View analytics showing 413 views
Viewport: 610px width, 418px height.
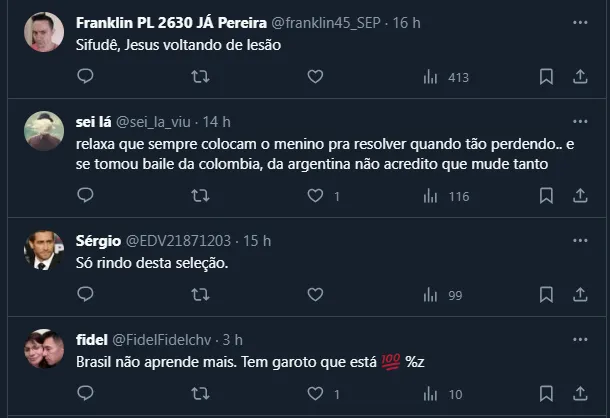point(446,77)
